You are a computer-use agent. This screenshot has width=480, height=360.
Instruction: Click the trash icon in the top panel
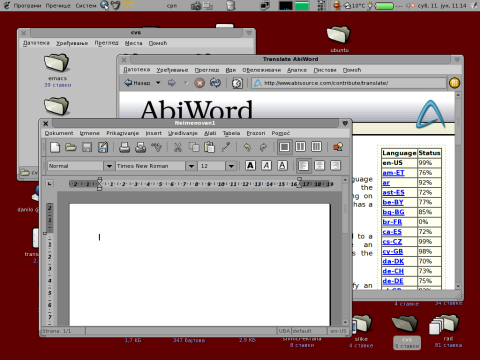click(x=230, y=5)
